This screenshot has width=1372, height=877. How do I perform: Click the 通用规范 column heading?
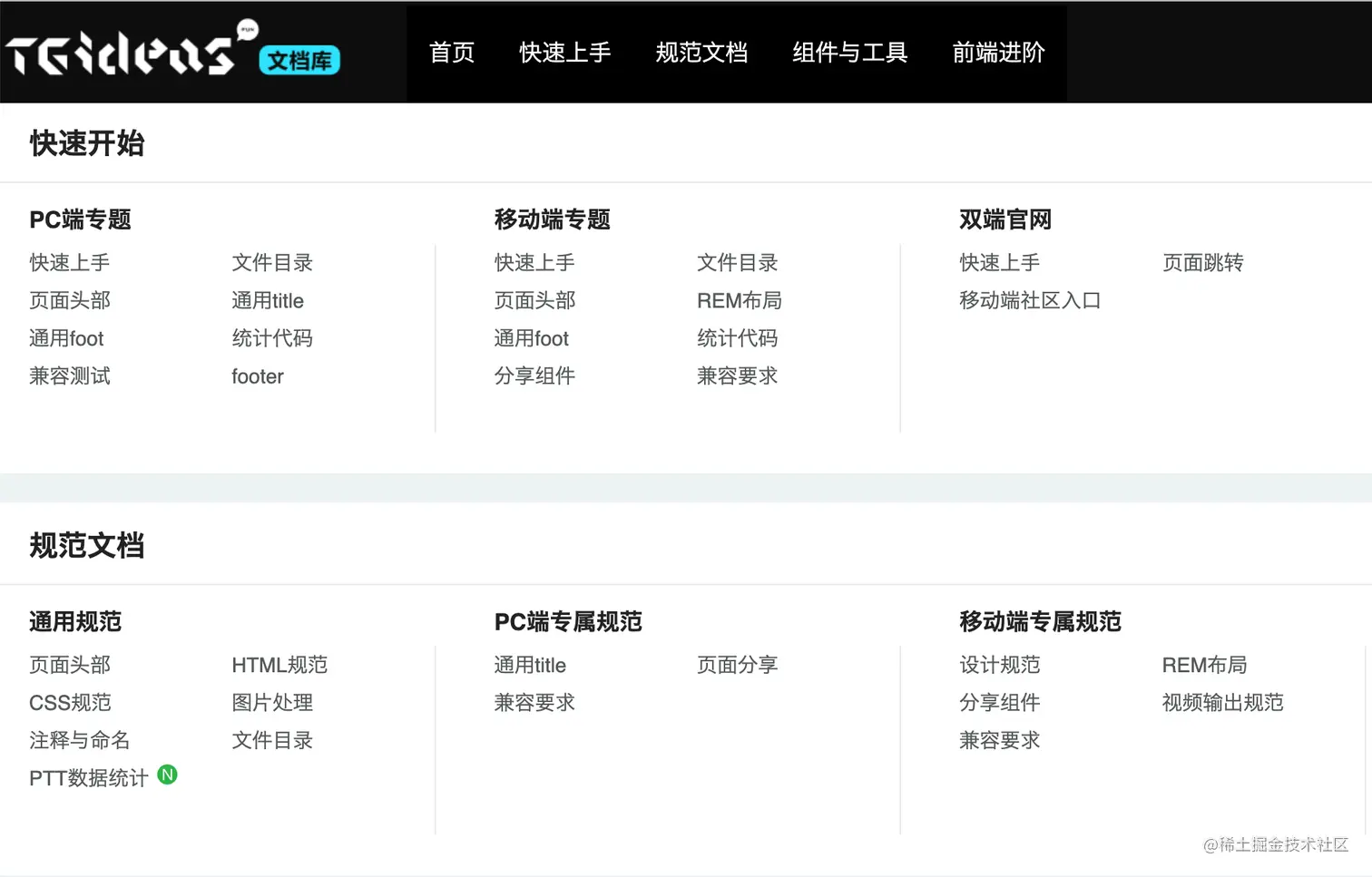75,622
